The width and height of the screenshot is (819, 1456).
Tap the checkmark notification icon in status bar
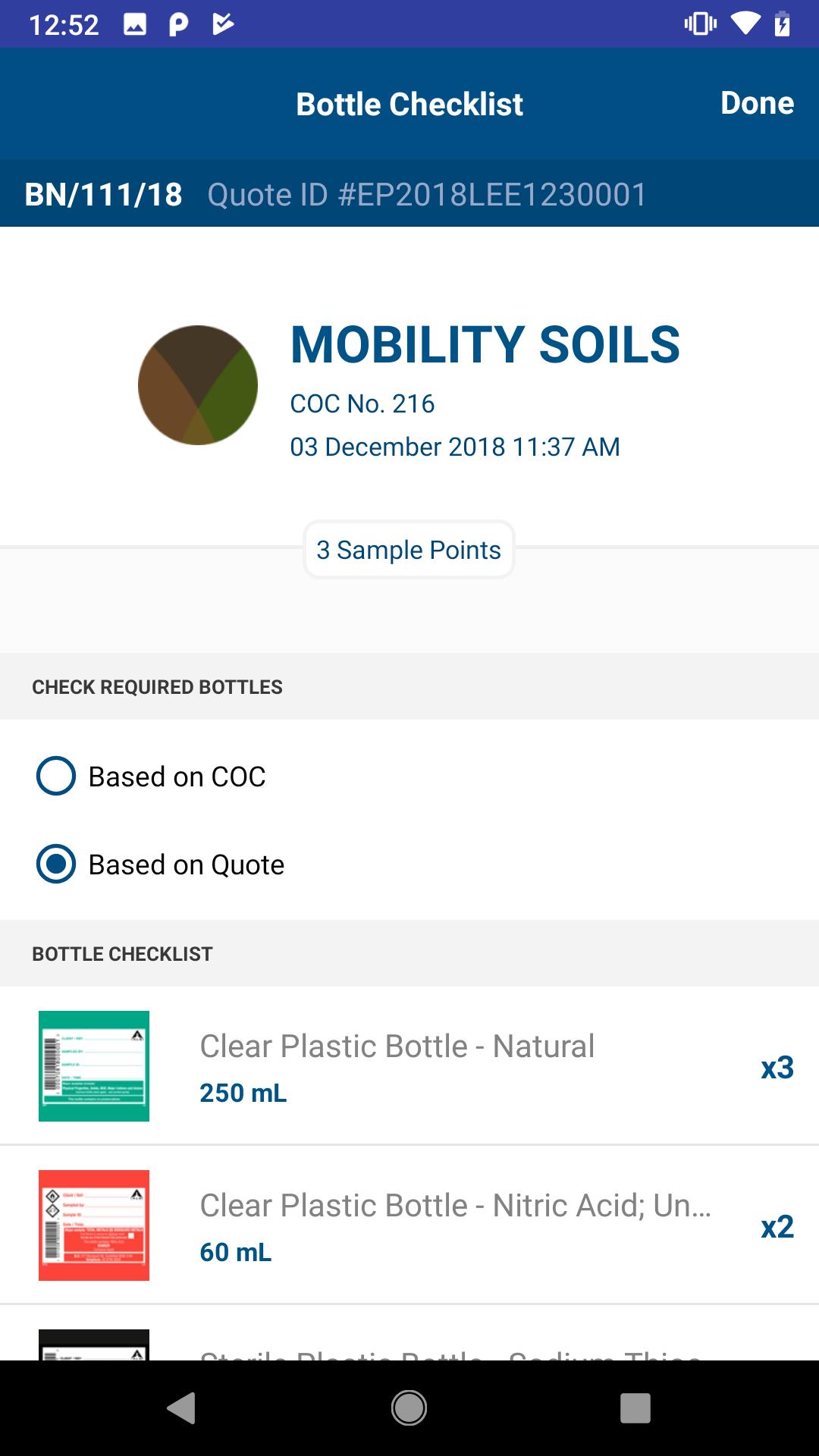[x=222, y=24]
